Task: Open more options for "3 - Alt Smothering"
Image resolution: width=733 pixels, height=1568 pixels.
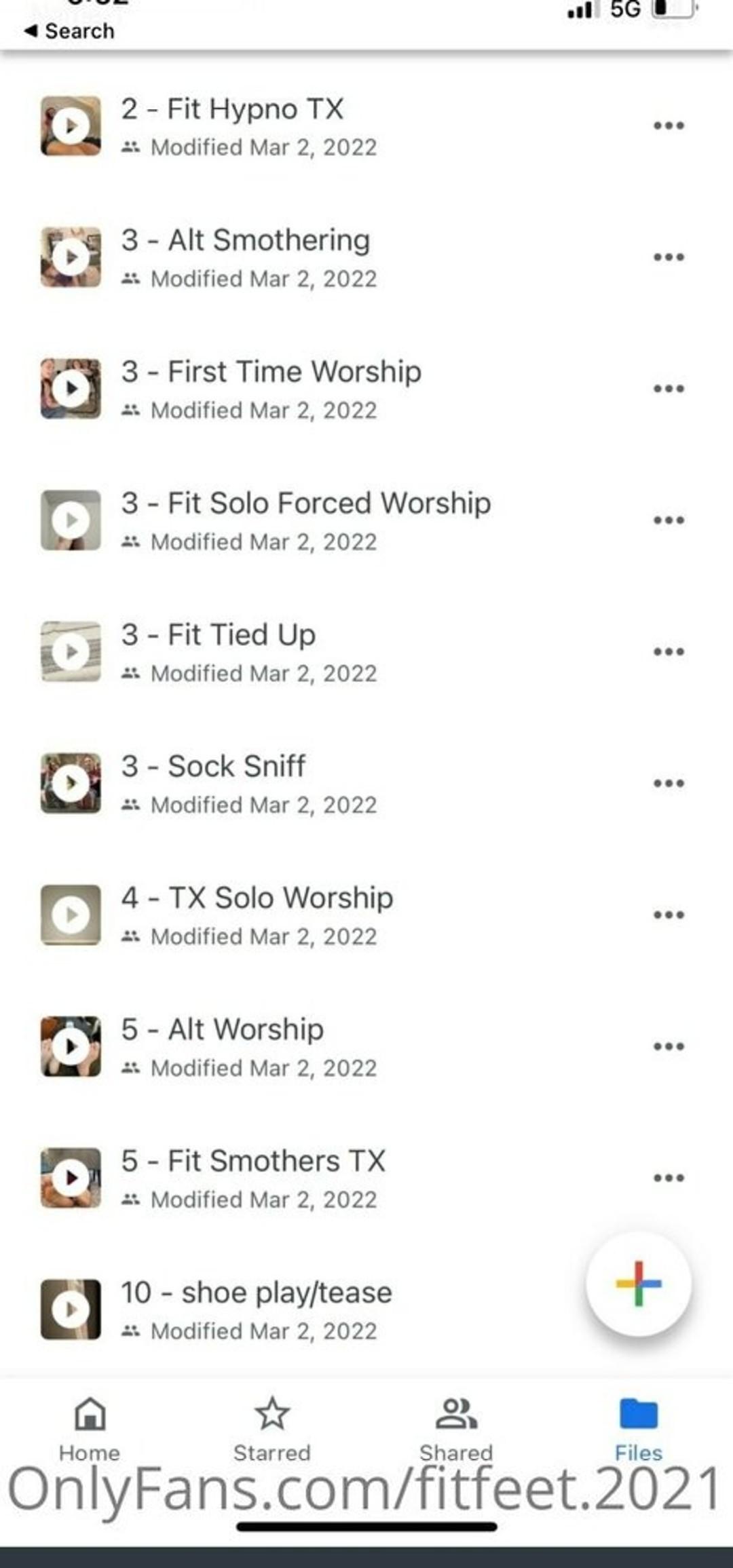Action: (x=669, y=257)
